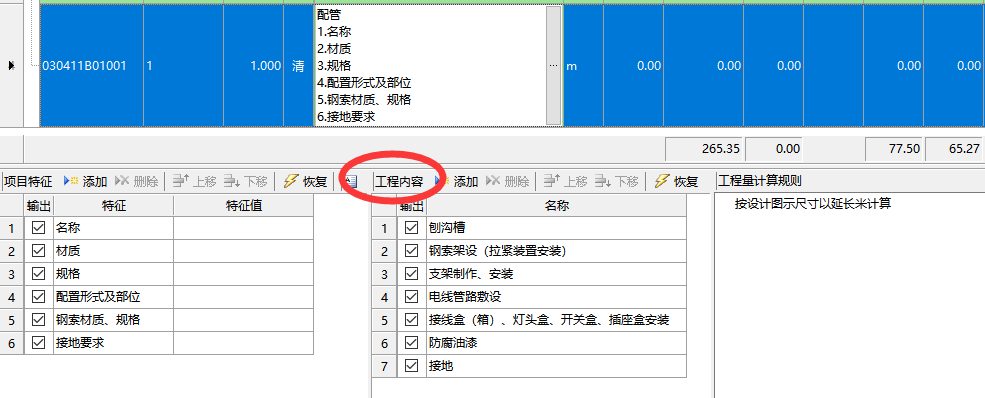The image size is (985, 398).
Task: Uncheck the 防腐油漆 checkbox
Action: tap(411, 343)
